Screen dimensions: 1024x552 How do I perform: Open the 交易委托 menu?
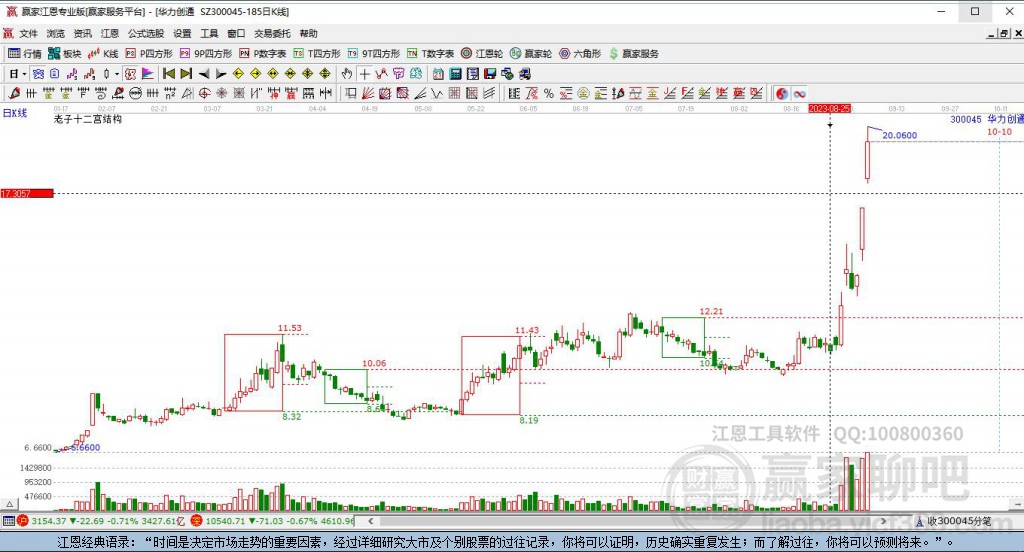272,33
